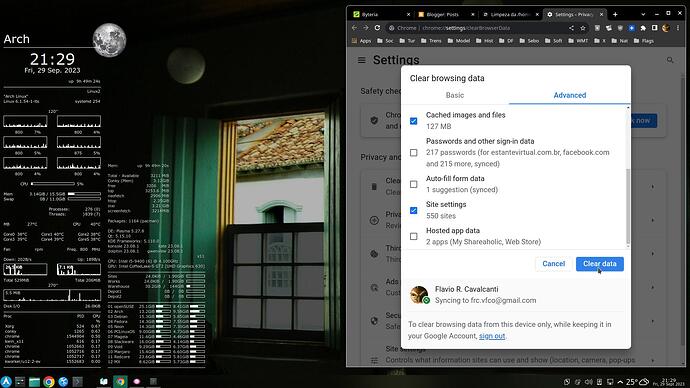Open the Chrome three-dot menu
Image resolution: width=690 pixels, height=388 pixels.
(678, 28)
